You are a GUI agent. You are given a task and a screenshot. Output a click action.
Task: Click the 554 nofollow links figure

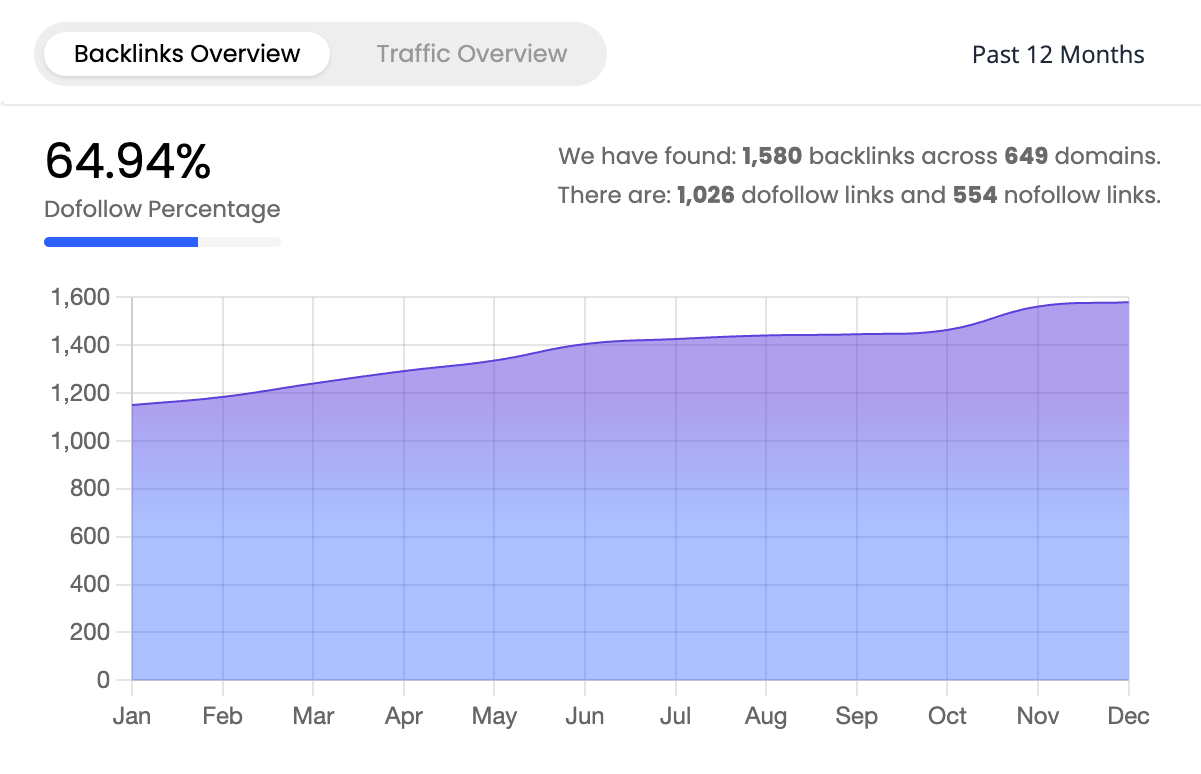click(975, 195)
